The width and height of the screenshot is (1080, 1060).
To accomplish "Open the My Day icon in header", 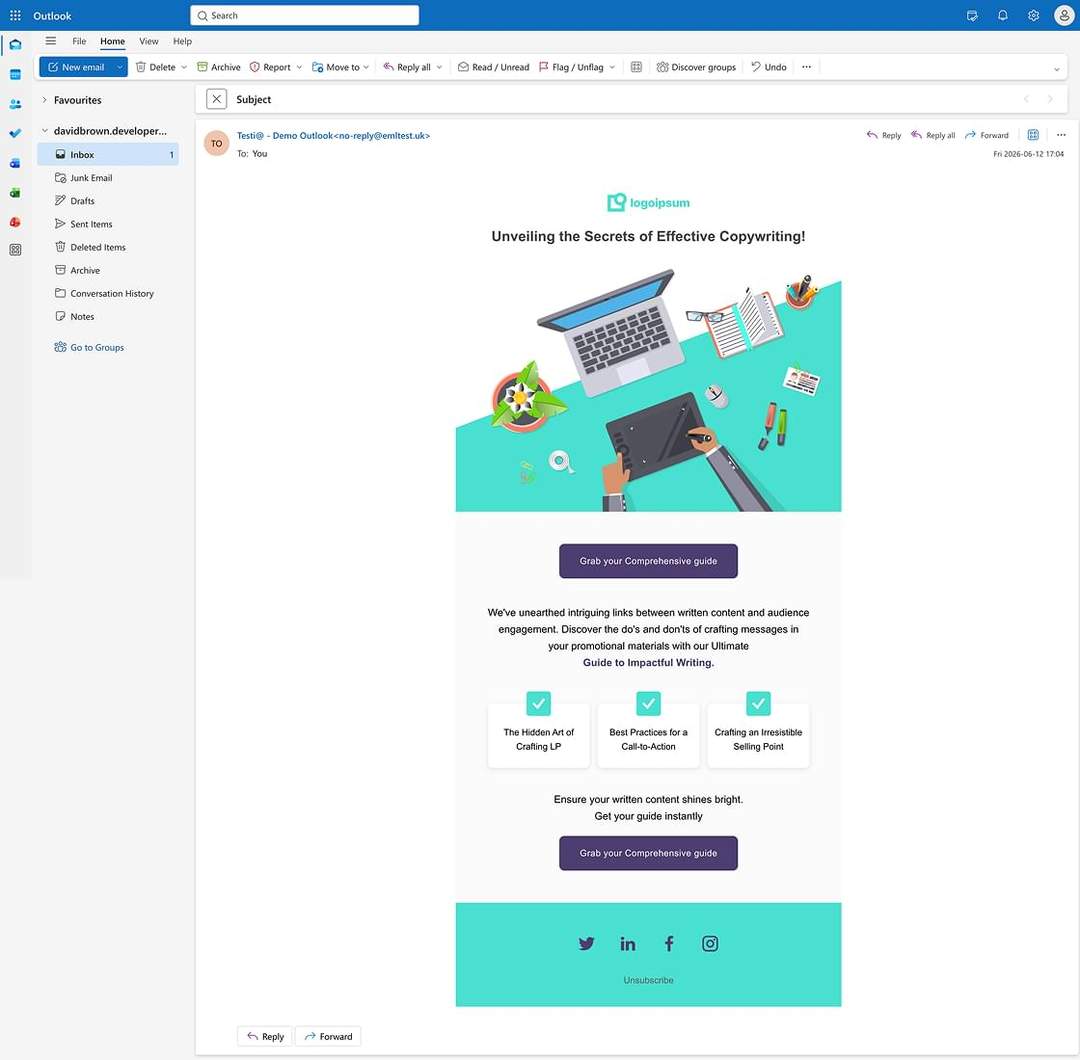I will pos(972,15).
